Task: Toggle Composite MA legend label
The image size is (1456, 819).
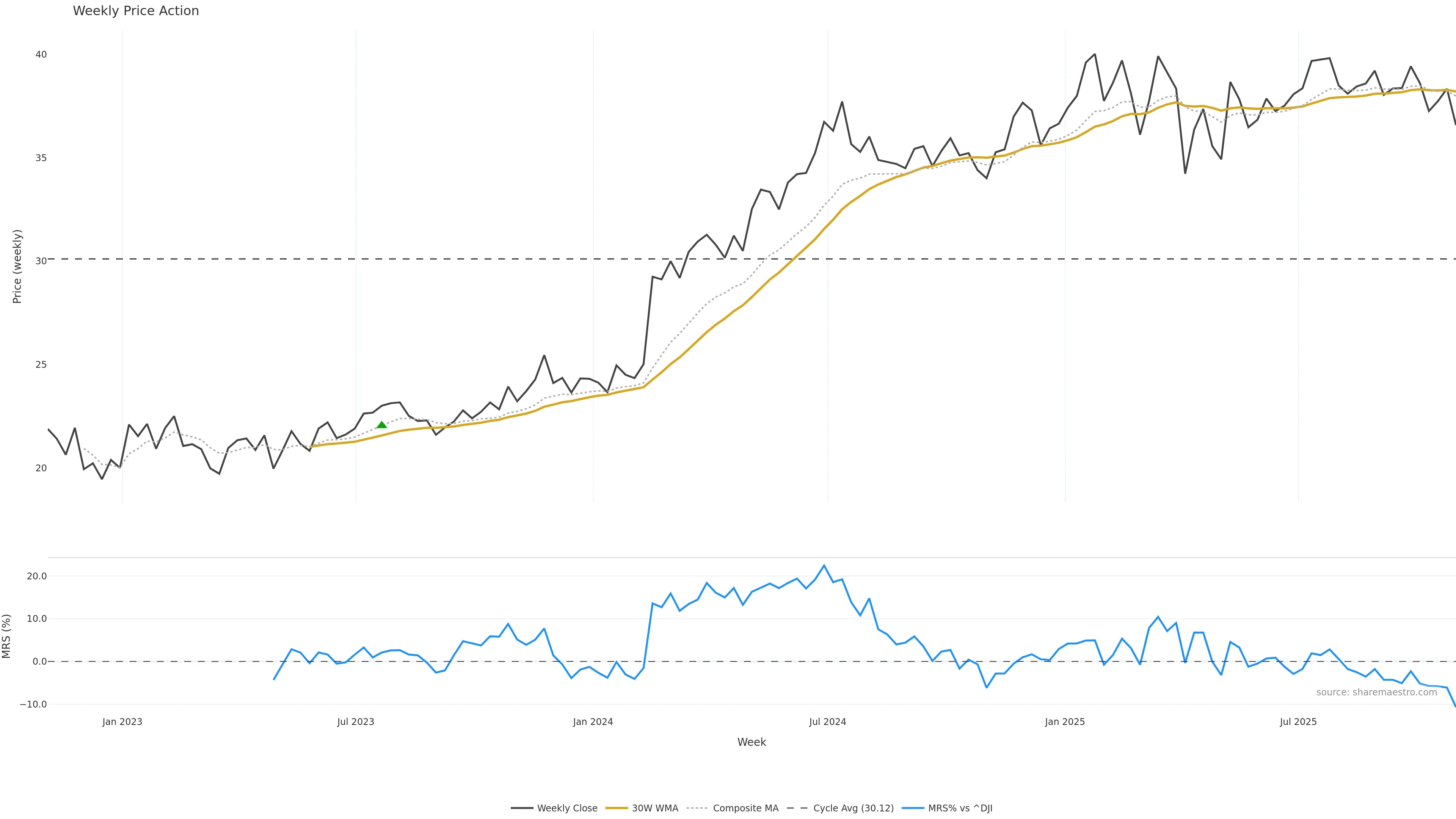Action: point(745,808)
